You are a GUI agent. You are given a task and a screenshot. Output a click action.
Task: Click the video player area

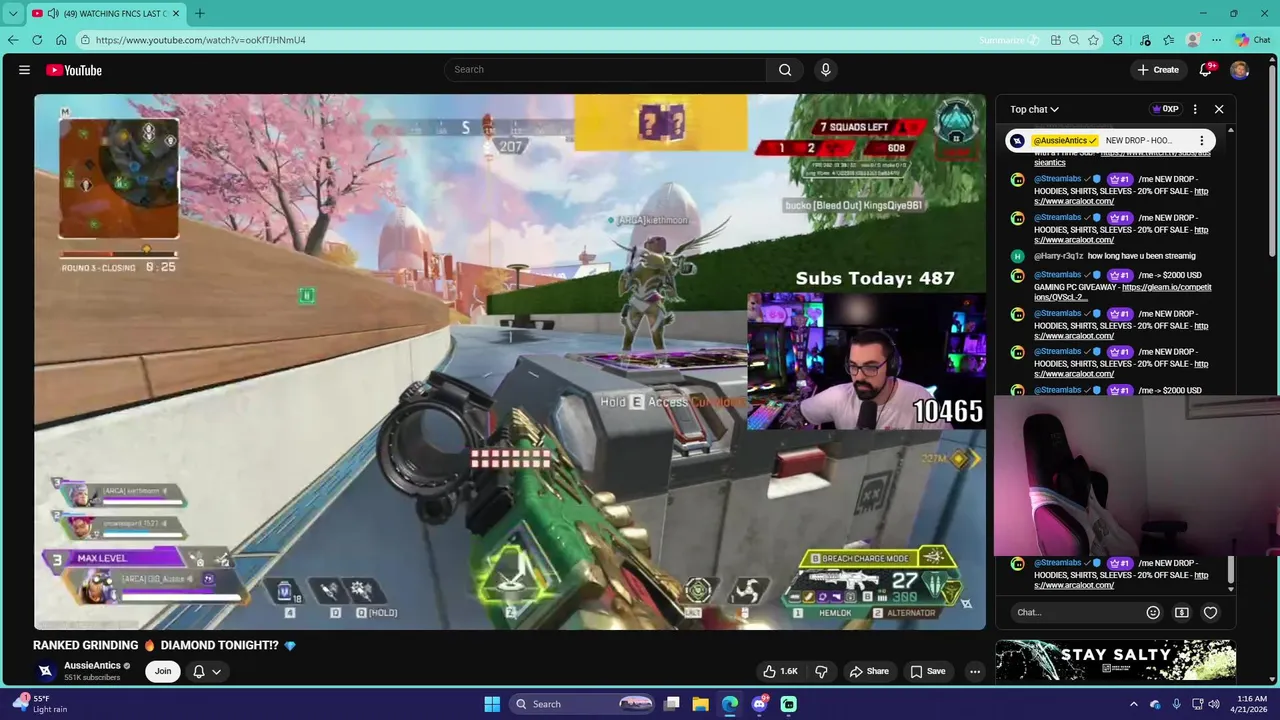[510, 362]
